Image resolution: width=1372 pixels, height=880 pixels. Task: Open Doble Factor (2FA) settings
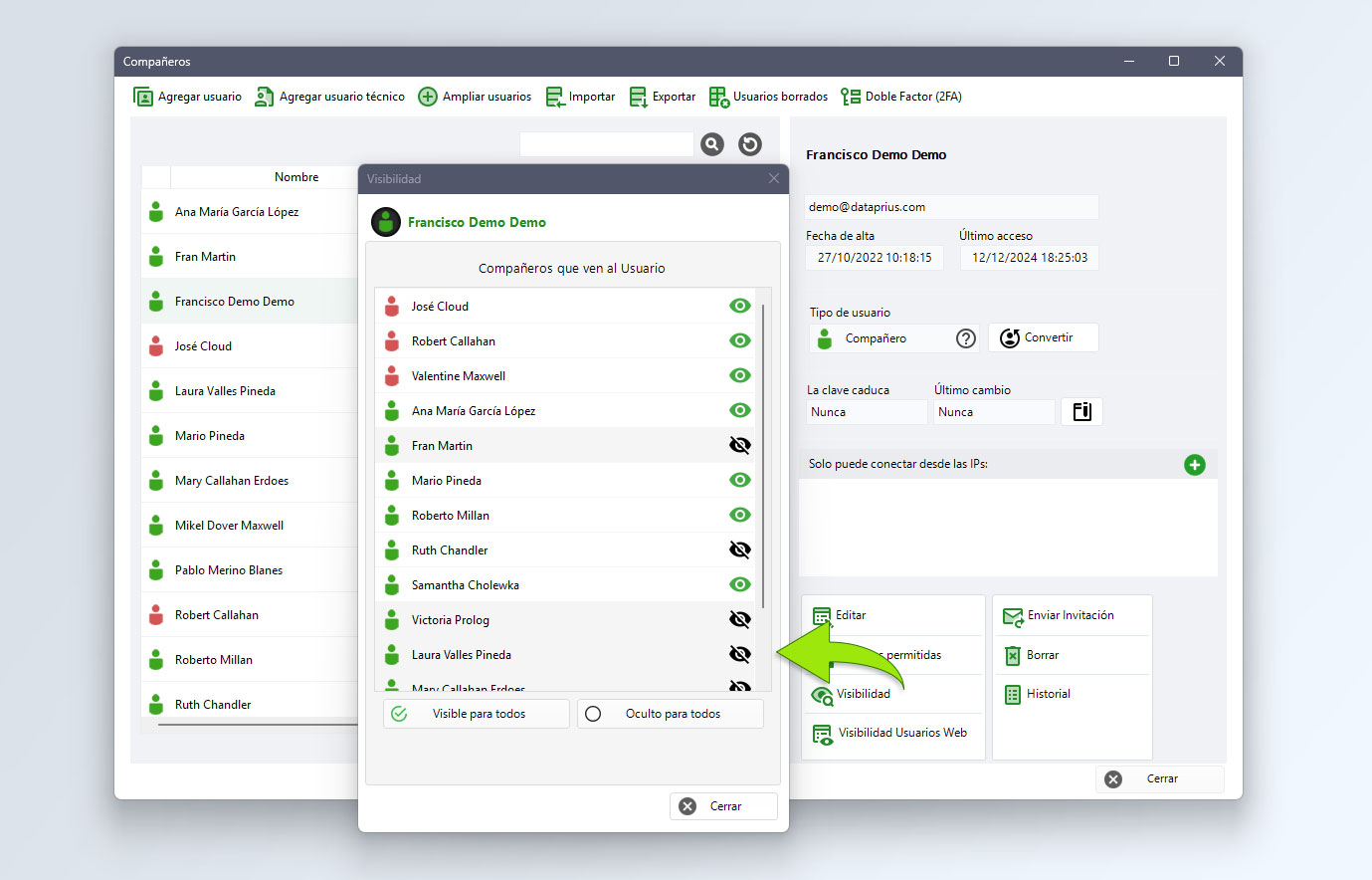coord(901,97)
